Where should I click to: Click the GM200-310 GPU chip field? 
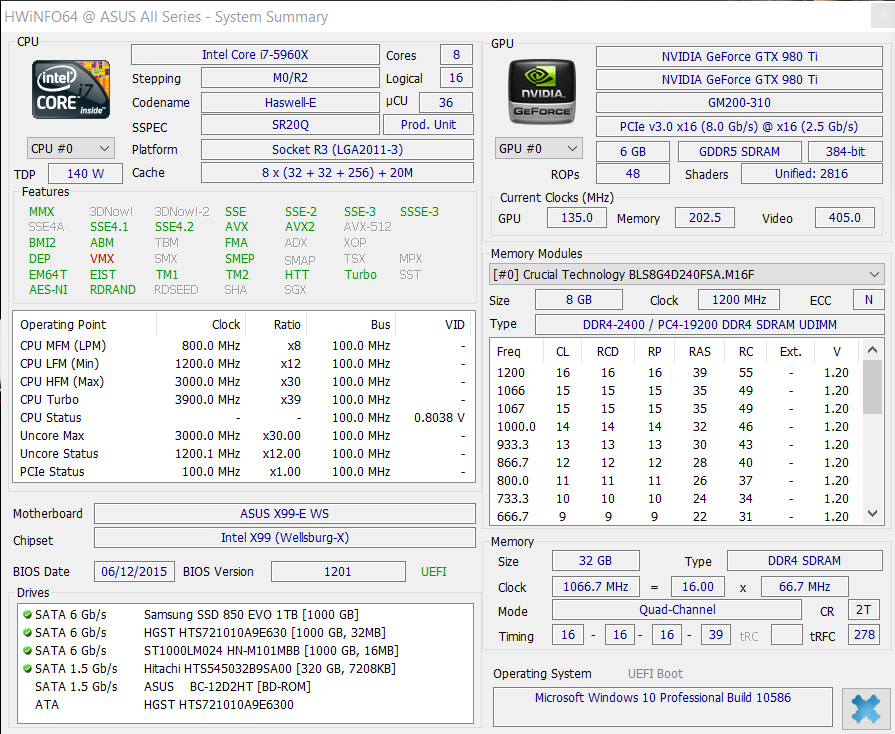[739, 103]
